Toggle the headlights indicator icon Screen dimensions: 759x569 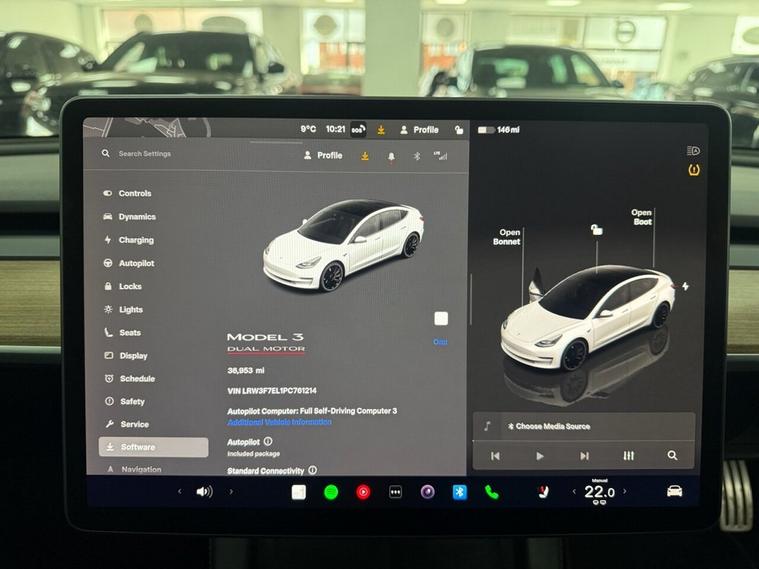tap(693, 151)
